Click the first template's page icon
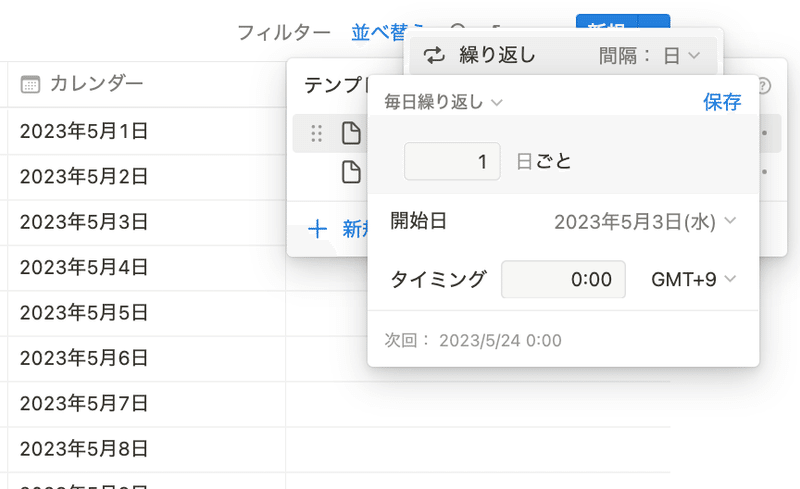Screen dimensions: 800x489 point(351,133)
